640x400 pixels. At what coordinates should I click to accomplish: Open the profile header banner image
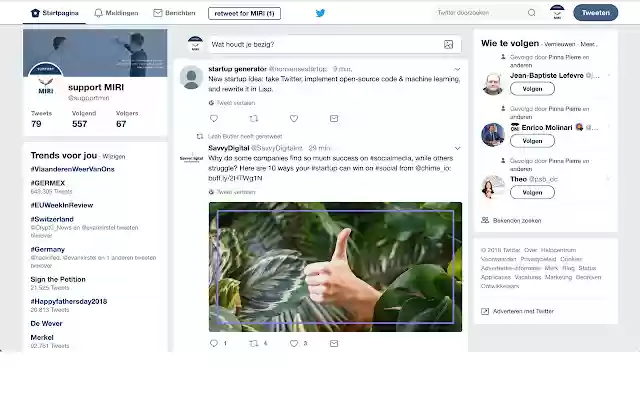(x=95, y=52)
